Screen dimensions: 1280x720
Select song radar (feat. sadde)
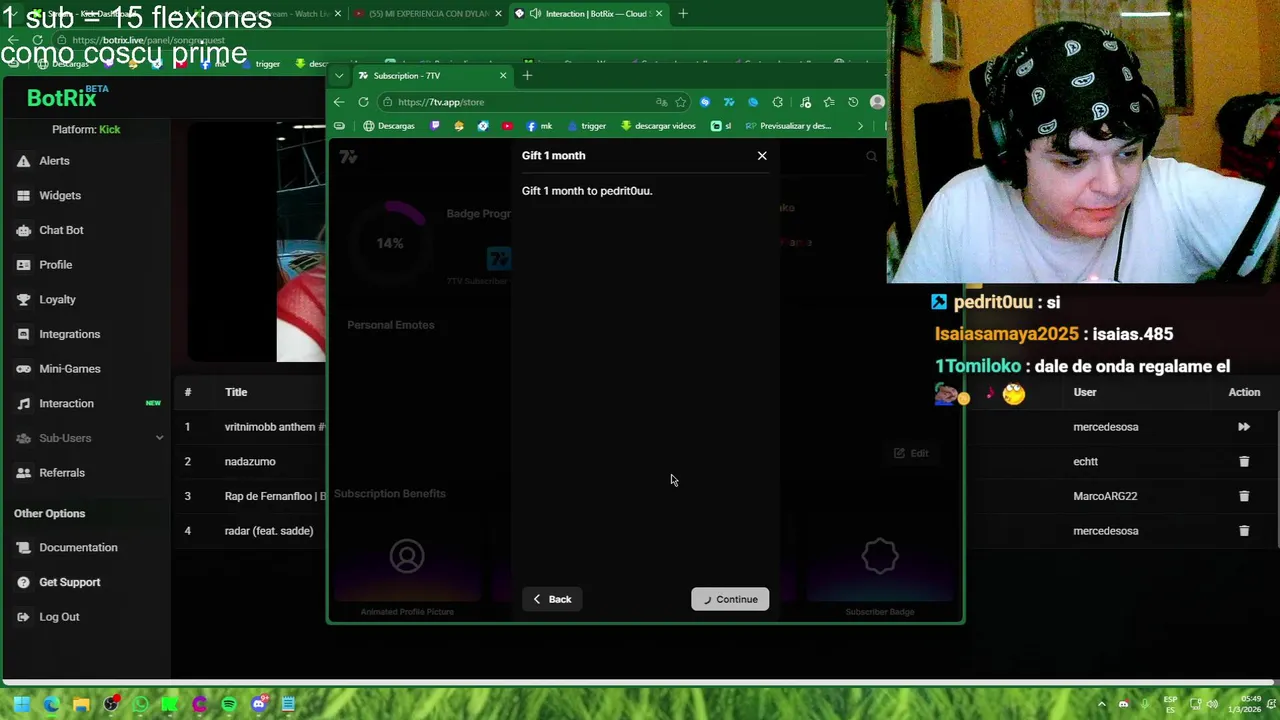pos(269,531)
